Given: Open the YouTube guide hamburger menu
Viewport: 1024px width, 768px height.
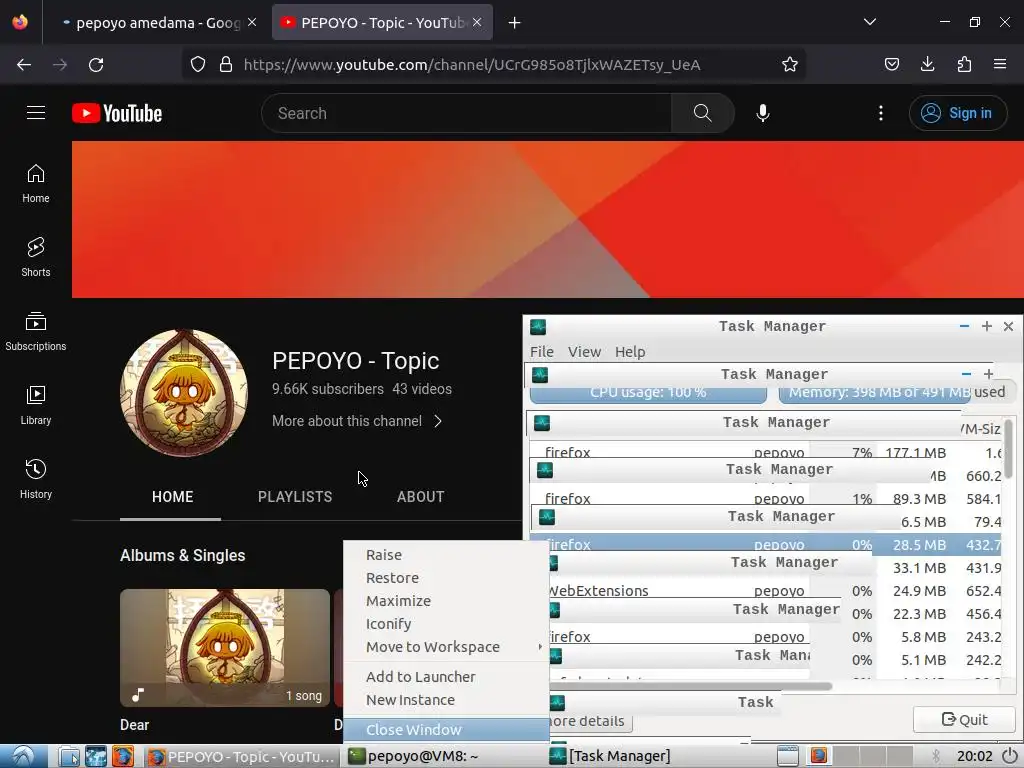Looking at the screenshot, I should pos(36,113).
